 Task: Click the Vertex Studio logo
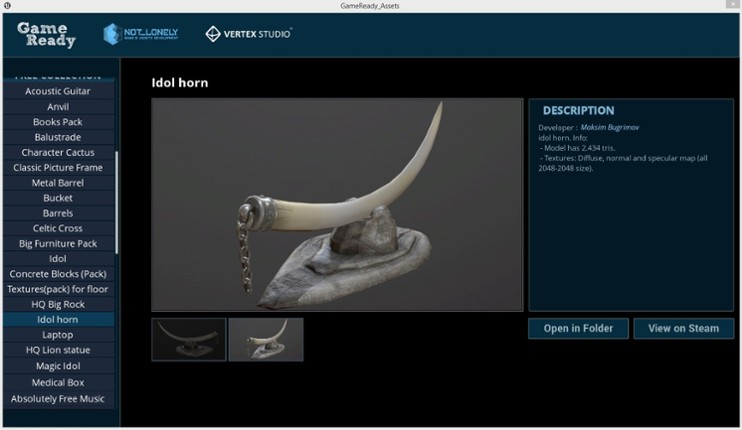tap(249, 35)
